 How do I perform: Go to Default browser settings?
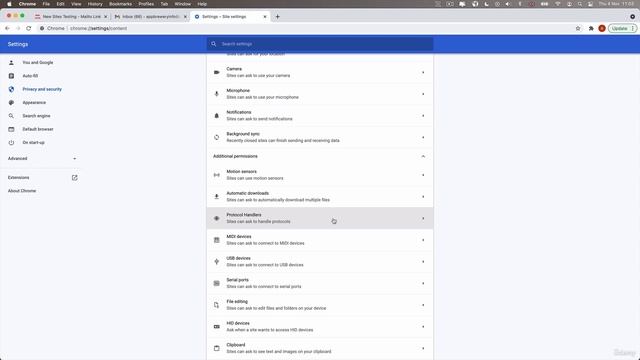tap(38, 129)
